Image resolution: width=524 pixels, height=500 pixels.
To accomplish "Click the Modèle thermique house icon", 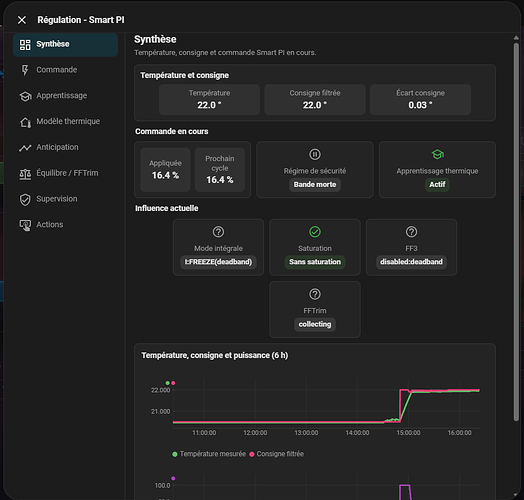I will pos(25,122).
